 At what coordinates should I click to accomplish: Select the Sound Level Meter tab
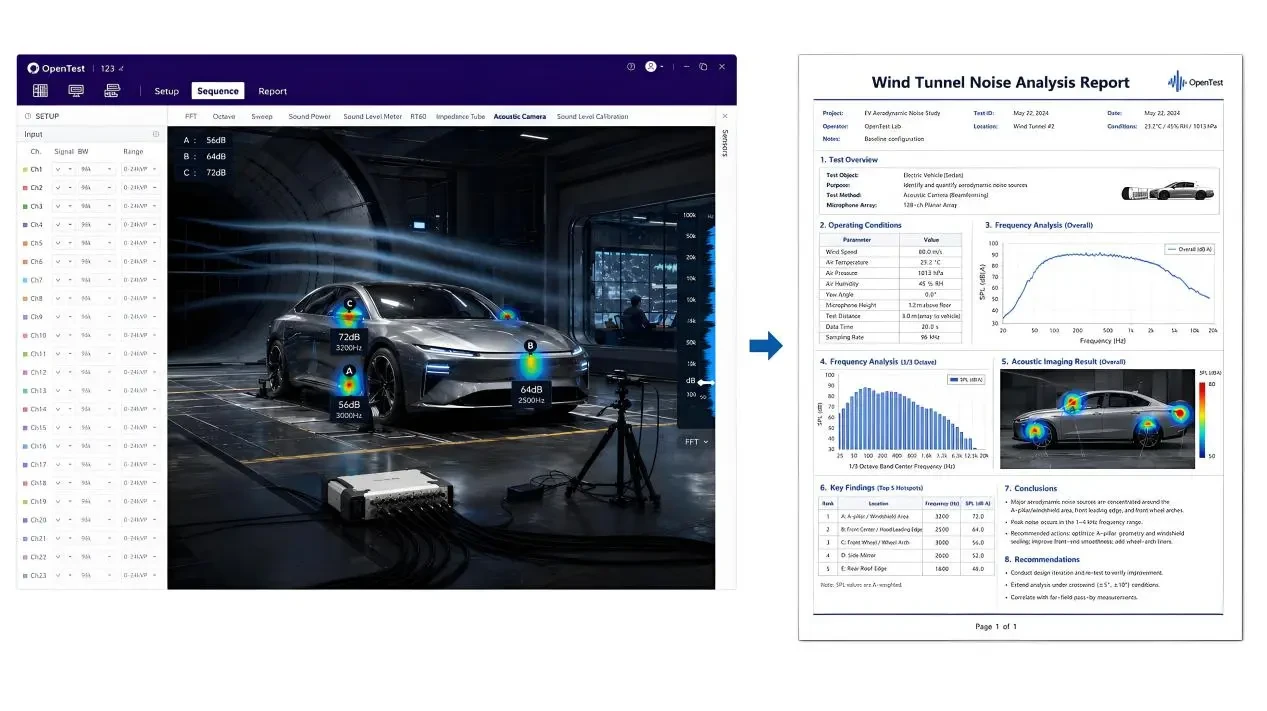(x=373, y=117)
